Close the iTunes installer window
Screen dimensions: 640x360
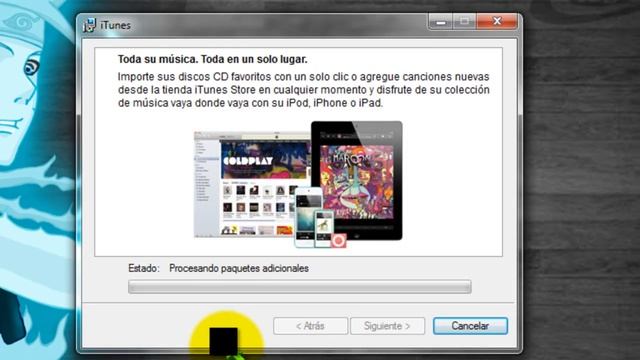pyautogui.click(x=497, y=21)
